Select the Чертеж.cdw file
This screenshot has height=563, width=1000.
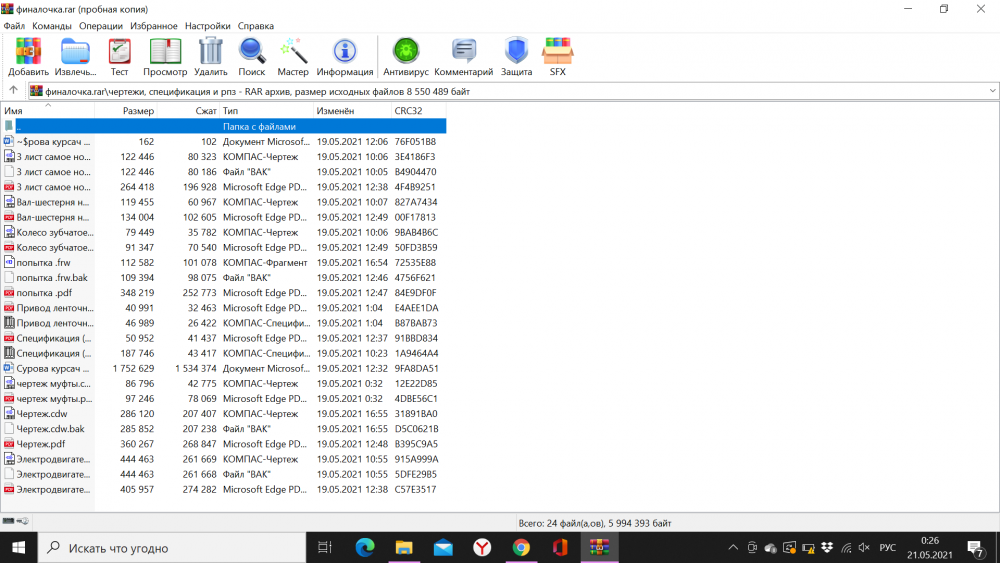(x=42, y=414)
